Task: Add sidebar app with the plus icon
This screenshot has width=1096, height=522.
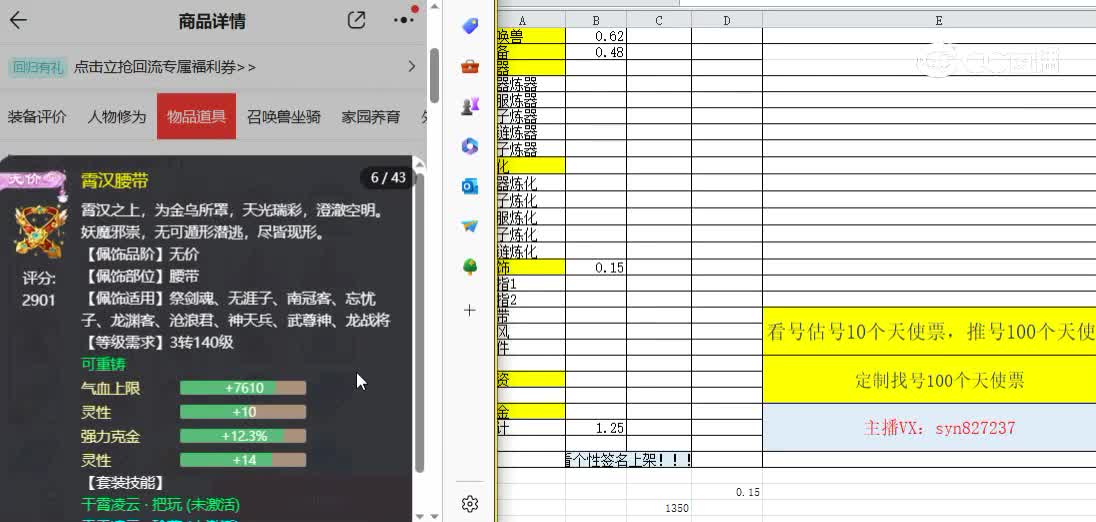Action: [x=470, y=310]
